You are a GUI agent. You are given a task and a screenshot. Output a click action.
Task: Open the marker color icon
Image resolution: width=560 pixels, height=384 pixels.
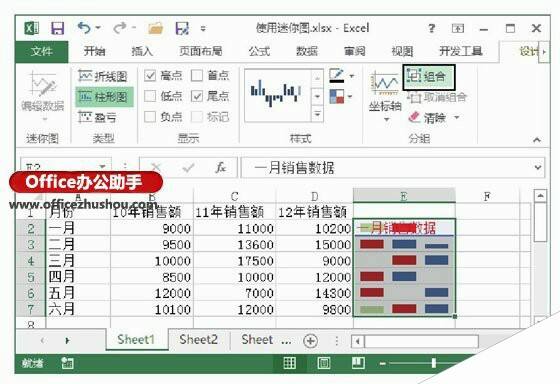336,96
